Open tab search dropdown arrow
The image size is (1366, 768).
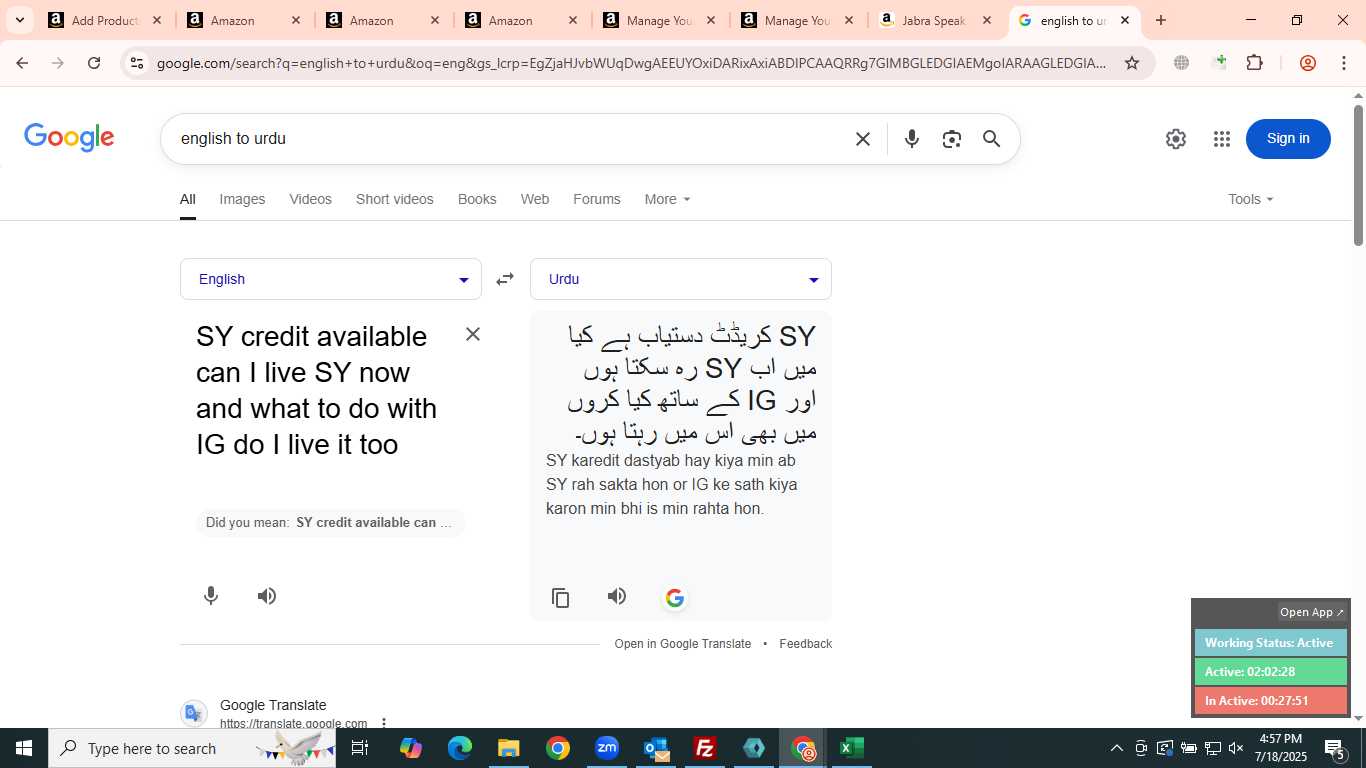click(19, 20)
